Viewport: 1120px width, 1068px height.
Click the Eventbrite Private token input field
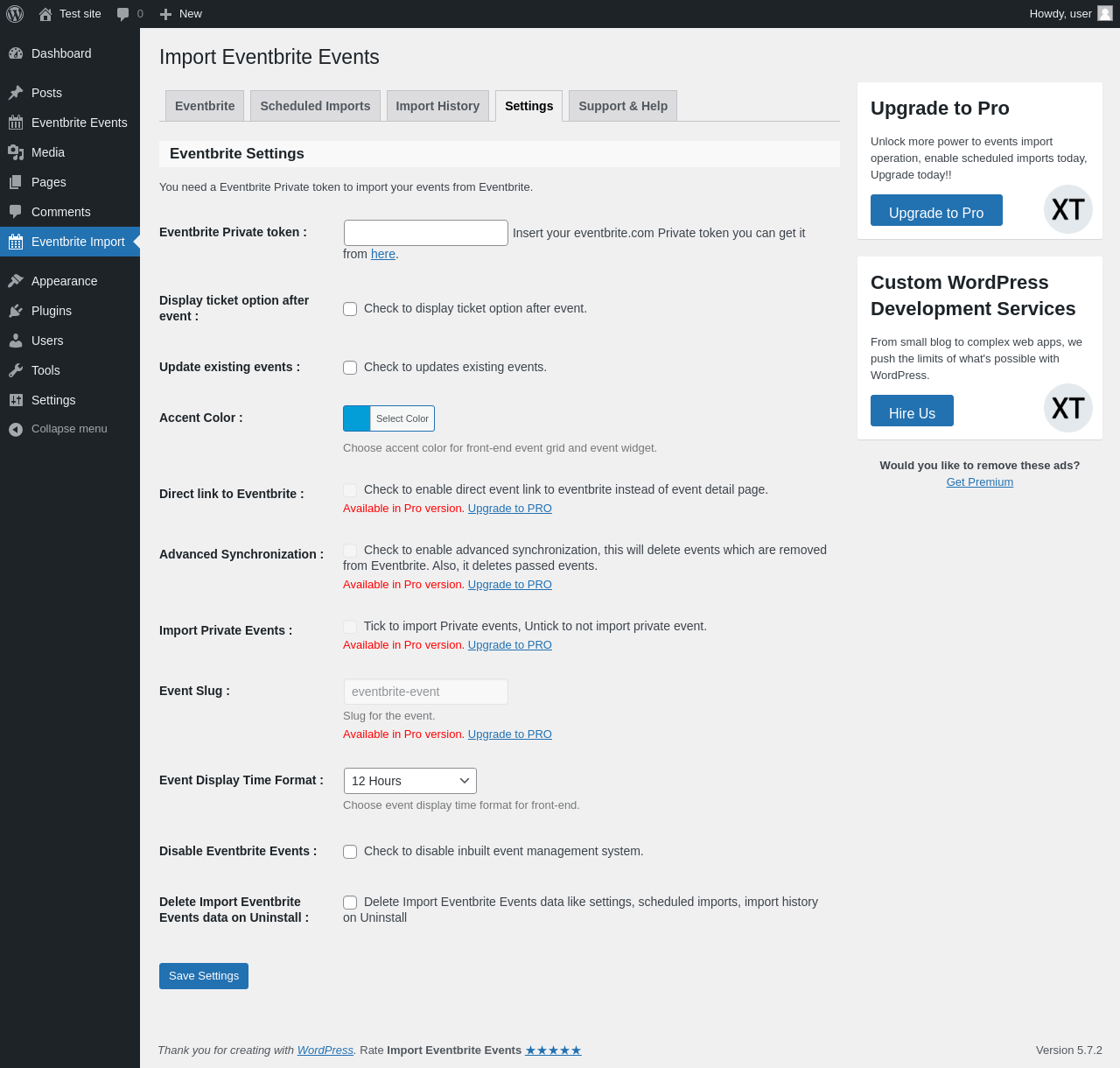[x=426, y=233]
